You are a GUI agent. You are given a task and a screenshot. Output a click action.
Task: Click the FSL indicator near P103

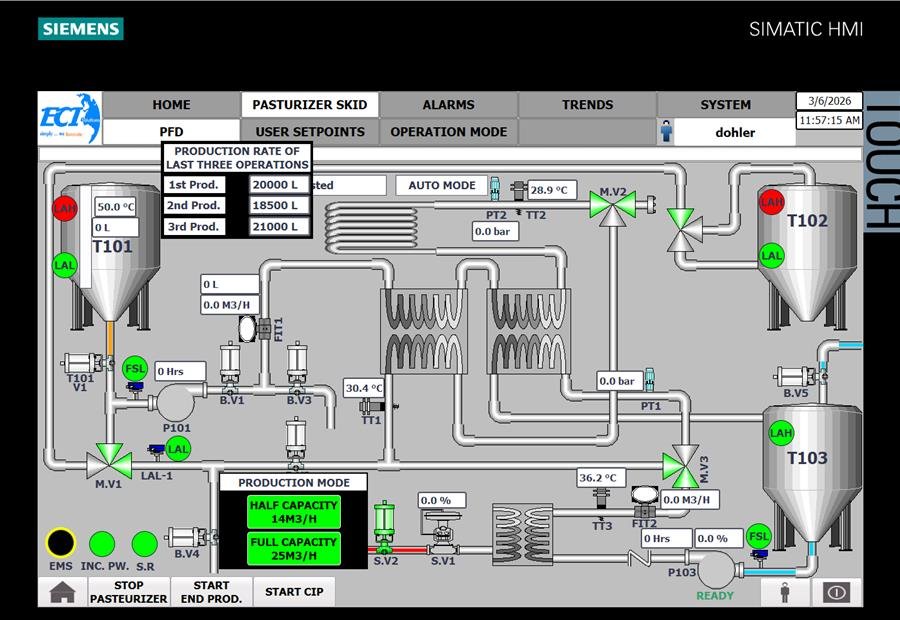pos(758,536)
